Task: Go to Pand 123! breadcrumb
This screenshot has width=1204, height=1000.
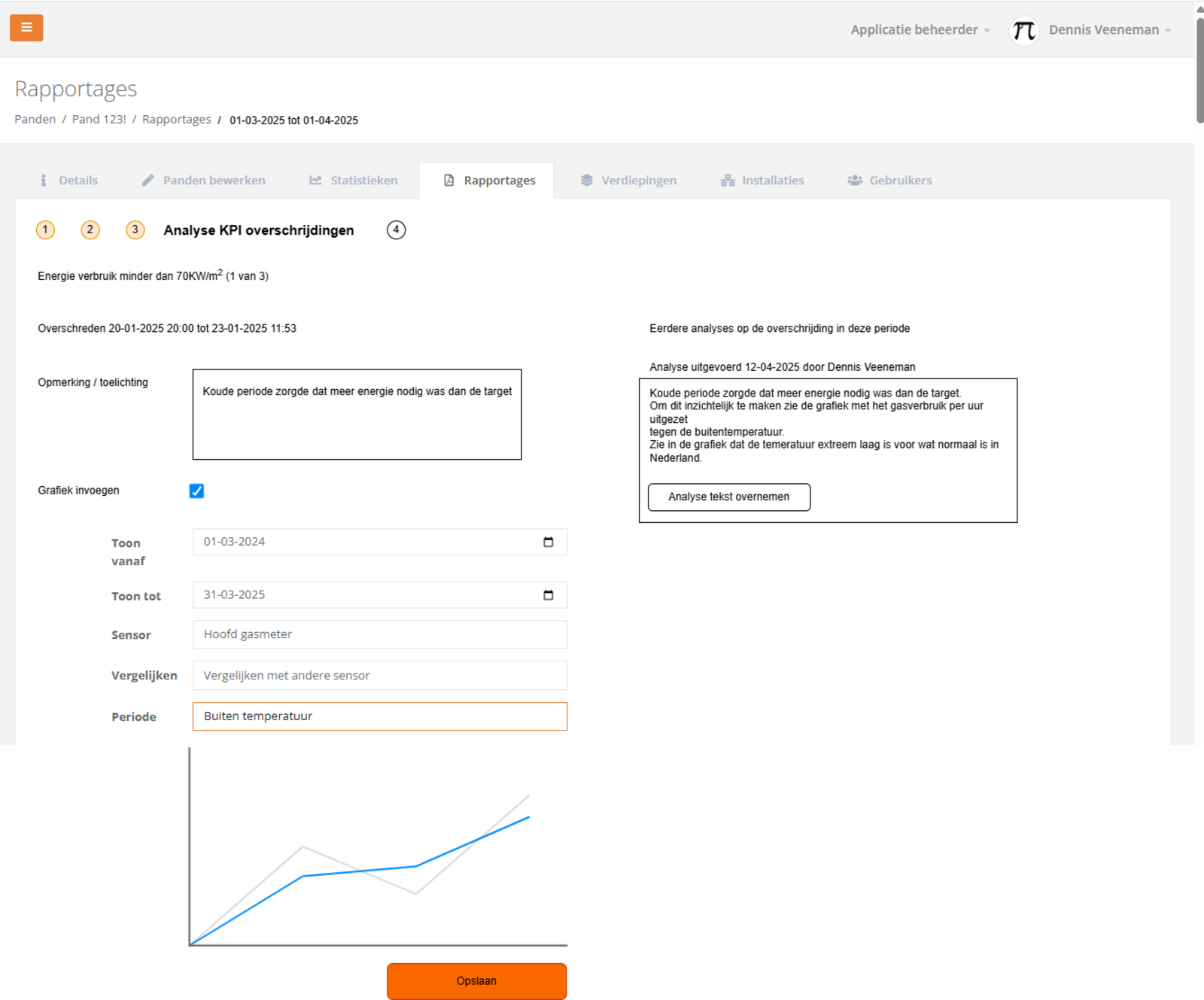Action: (99, 120)
